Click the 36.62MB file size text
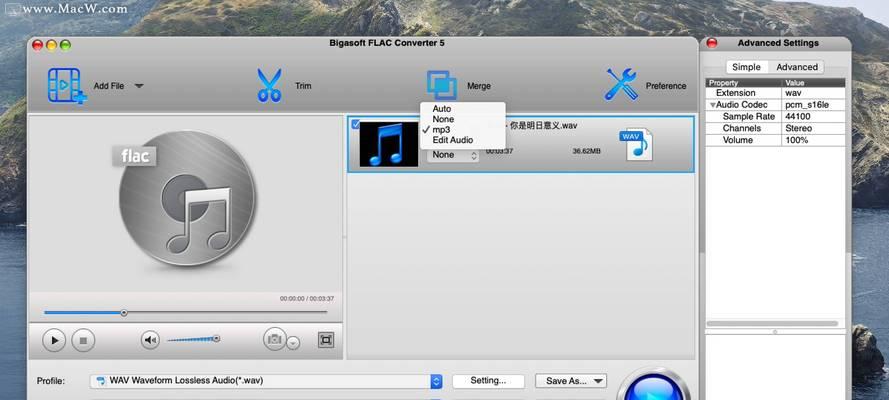The height and width of the screenshot is (400, 889). click(x=587, y=151)
